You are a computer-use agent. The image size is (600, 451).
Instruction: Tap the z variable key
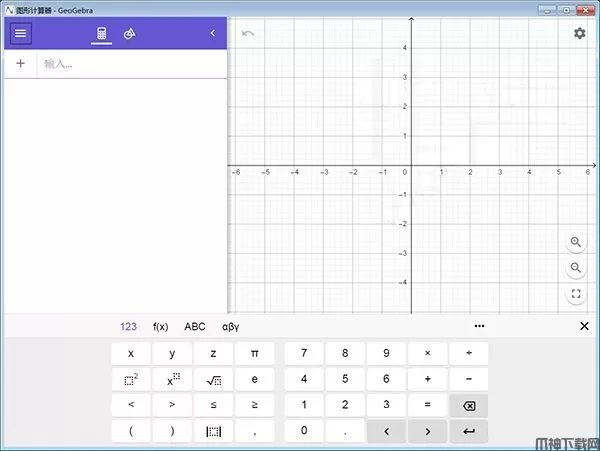click(213, 353)
